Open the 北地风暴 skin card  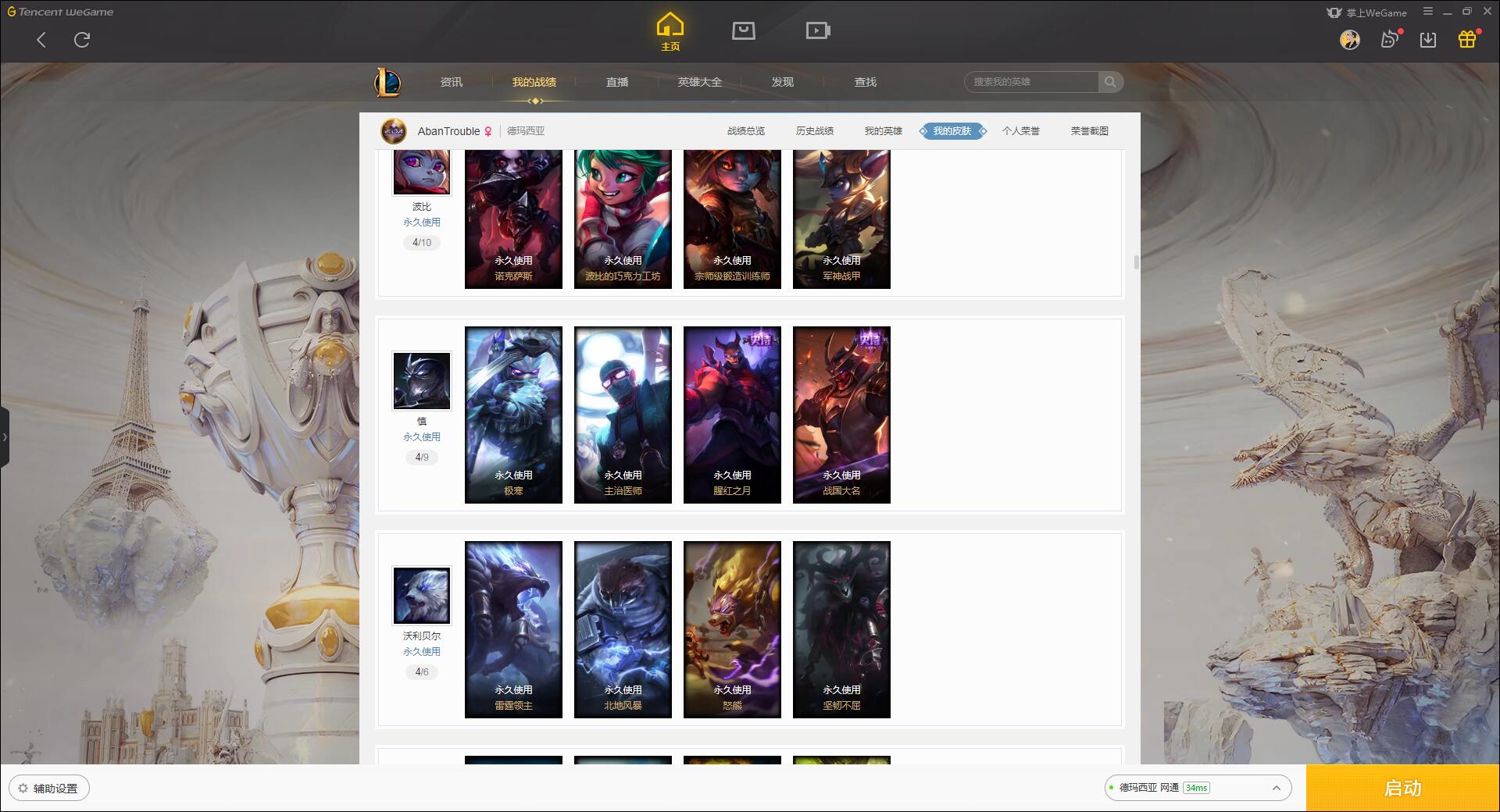[x=623, y=629]
